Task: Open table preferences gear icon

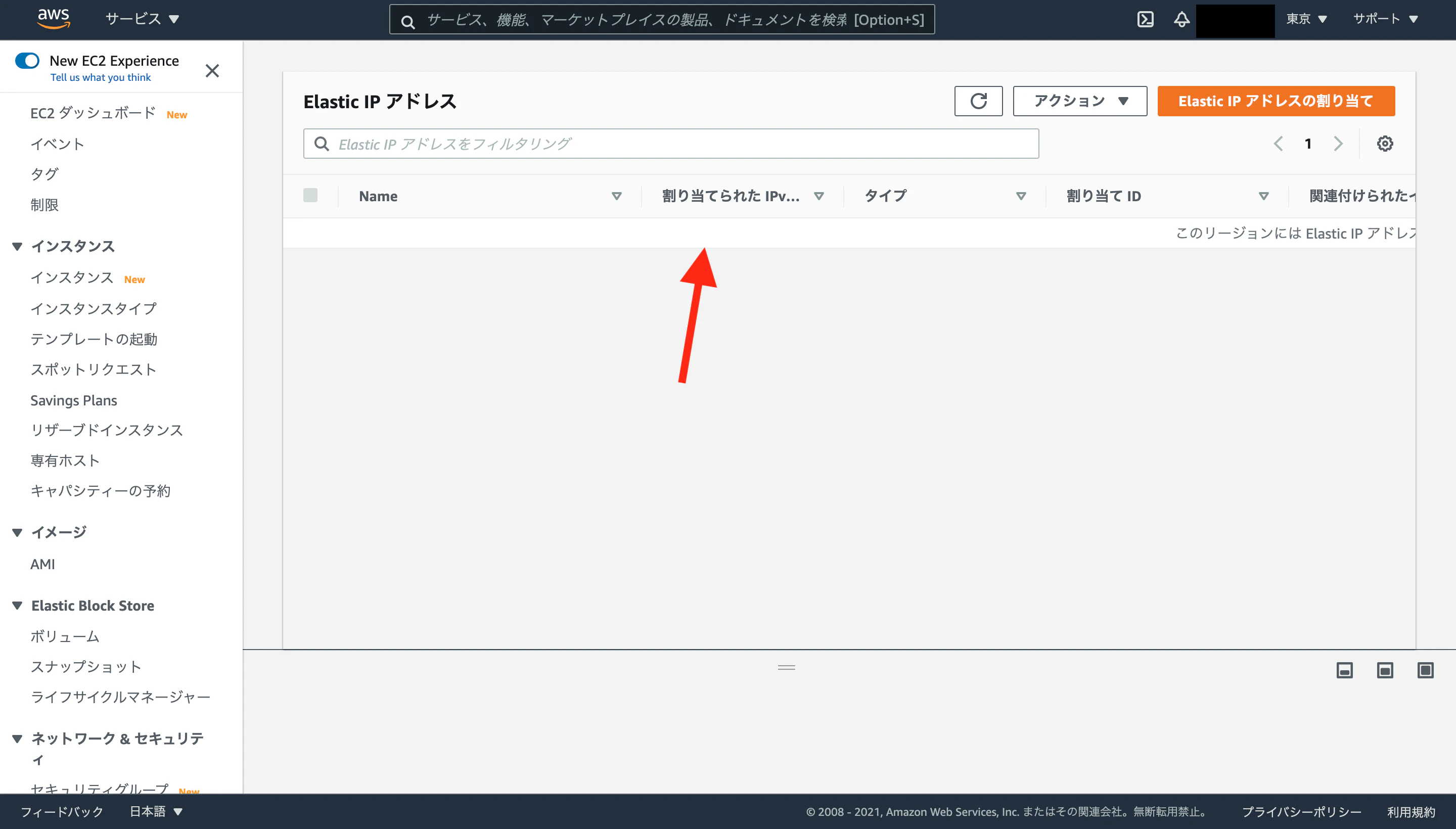Action: point(1385,144)
